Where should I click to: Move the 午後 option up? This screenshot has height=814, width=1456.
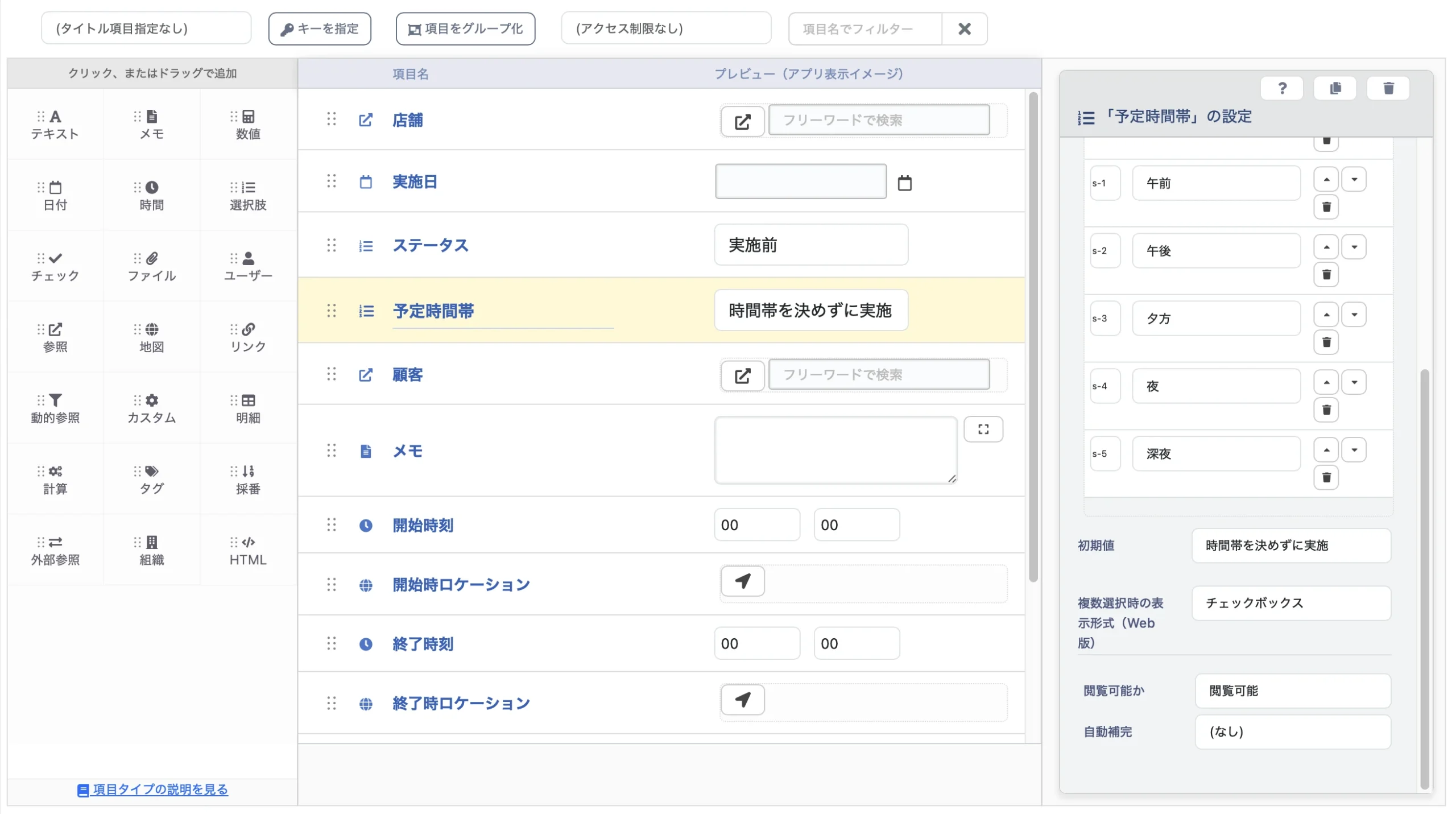(1326, 247)
